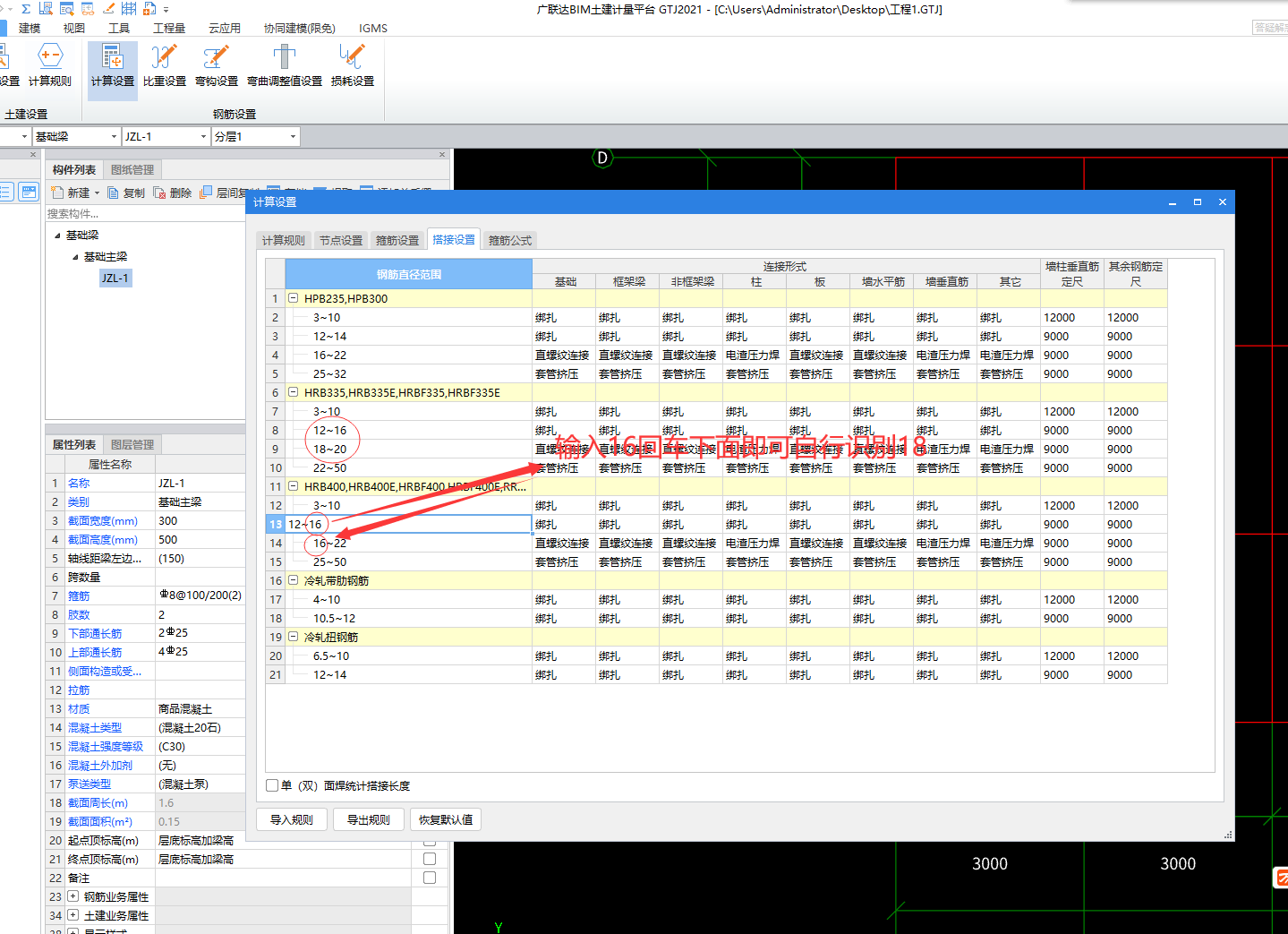Screen dimensions: 1288x934
Task: Collapse the 基础主梁 tree node
Action: coord(75,257)
